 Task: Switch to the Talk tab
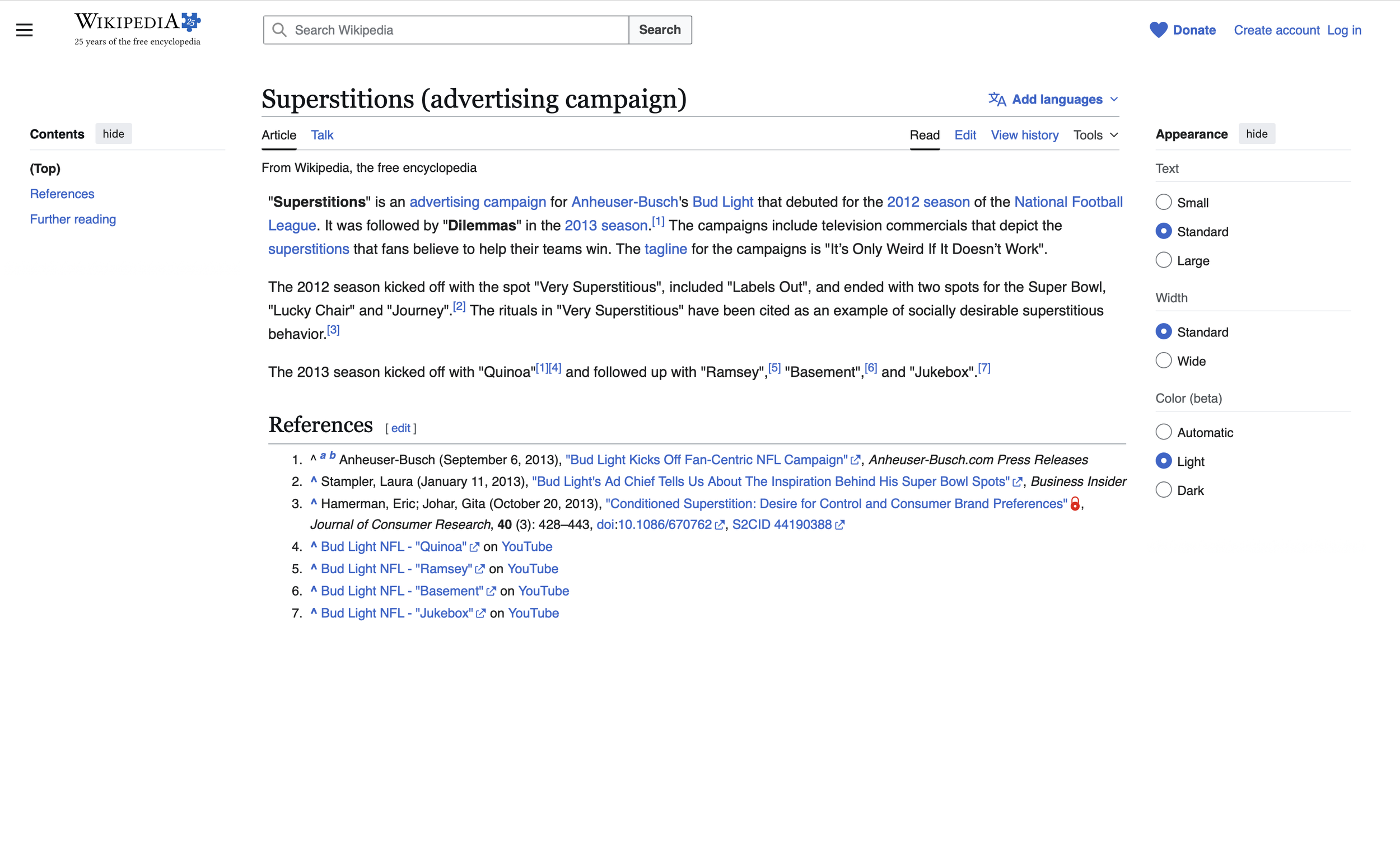click(322, 135)
